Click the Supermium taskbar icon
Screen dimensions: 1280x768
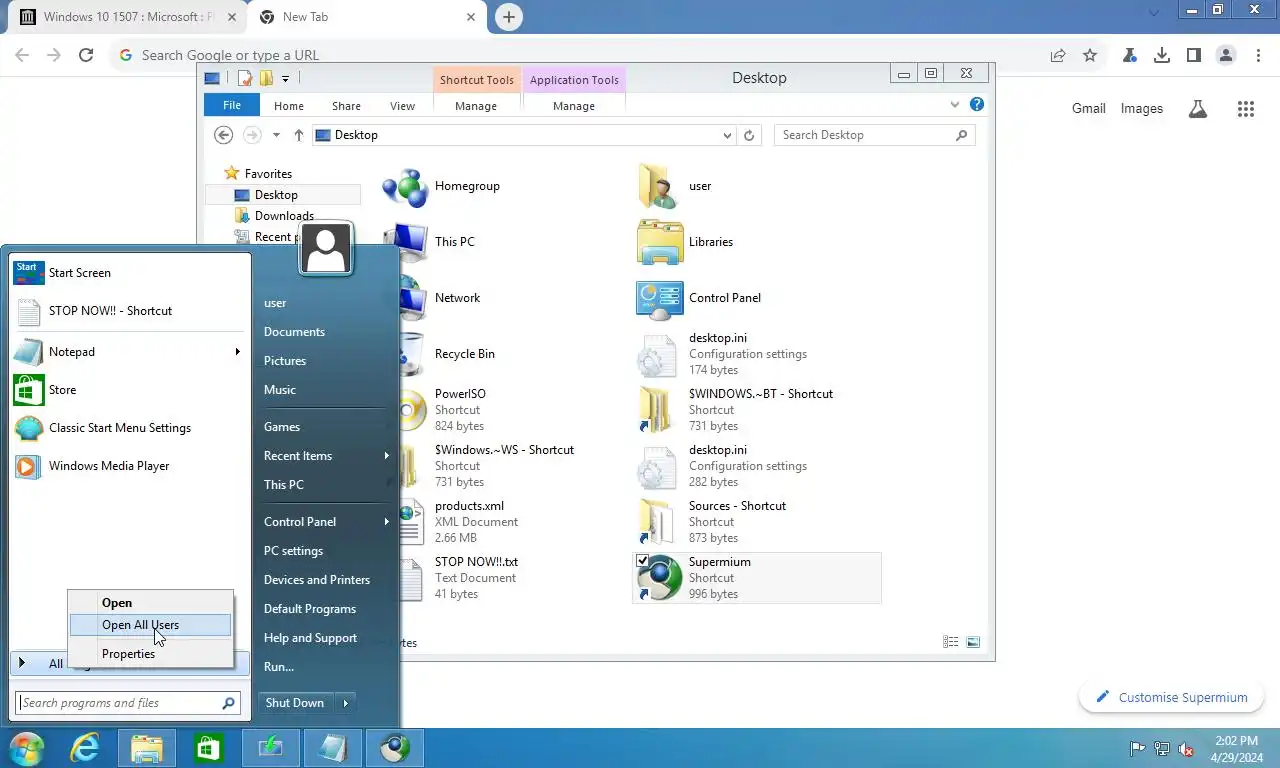coord(395,748)
